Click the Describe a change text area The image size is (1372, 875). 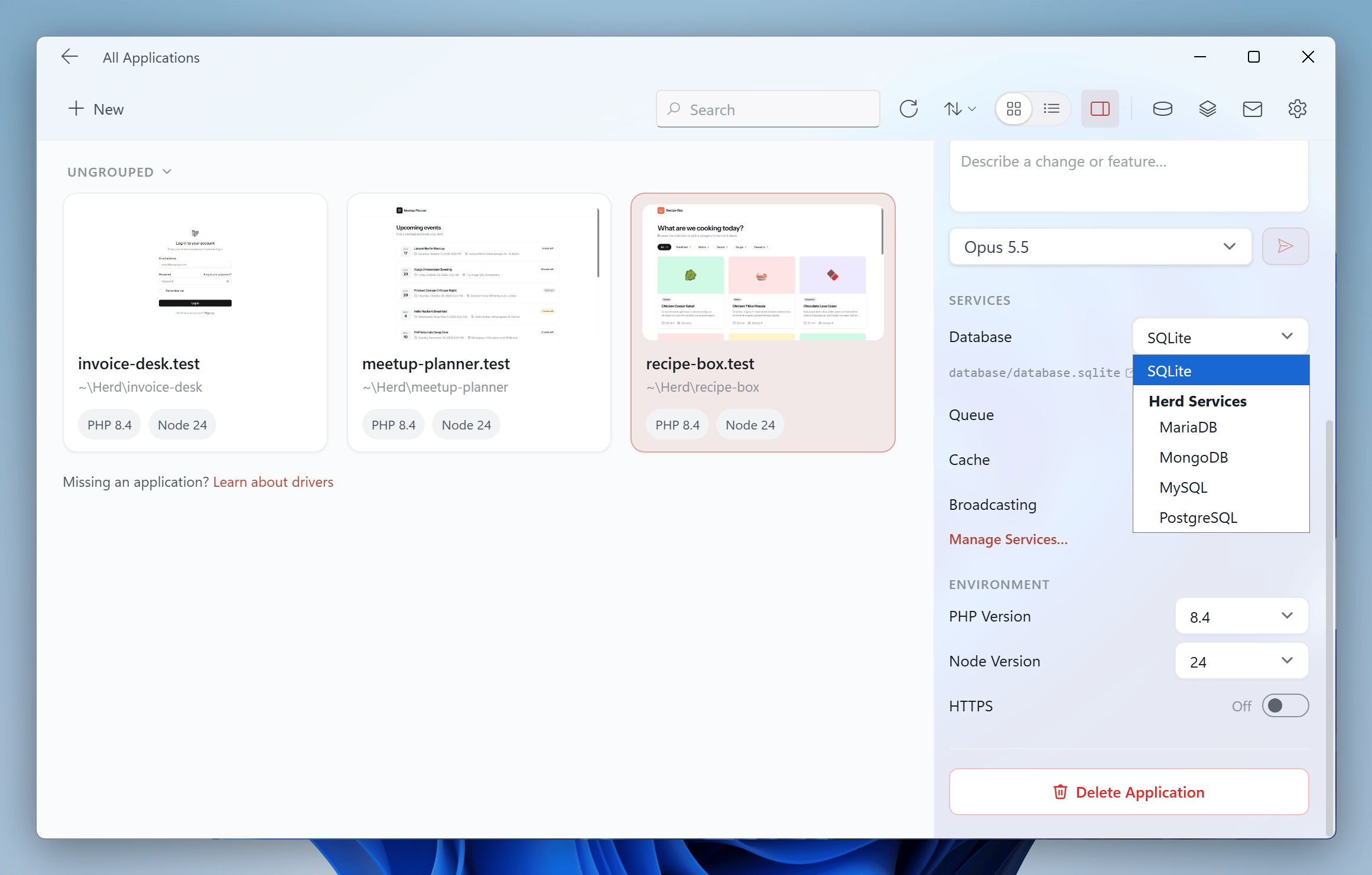pyautogui.click(x=1129, y=176)
